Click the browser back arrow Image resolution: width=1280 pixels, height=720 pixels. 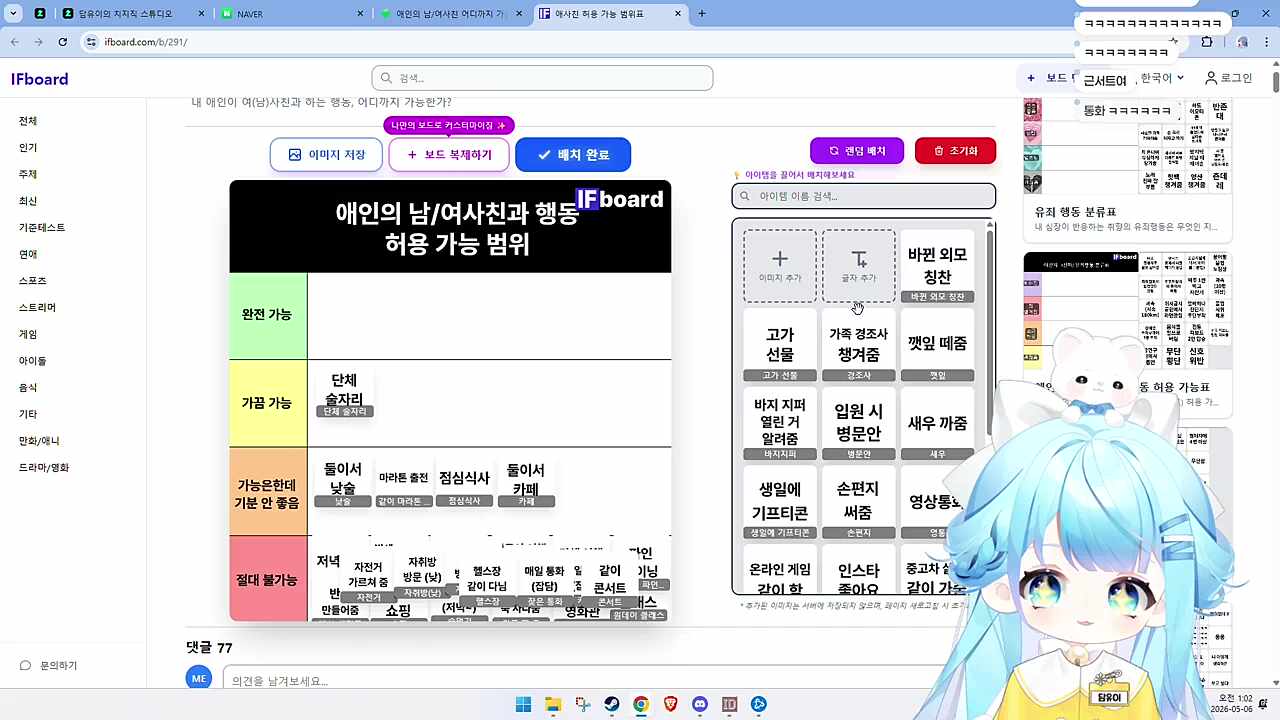(x=14, y=42)
